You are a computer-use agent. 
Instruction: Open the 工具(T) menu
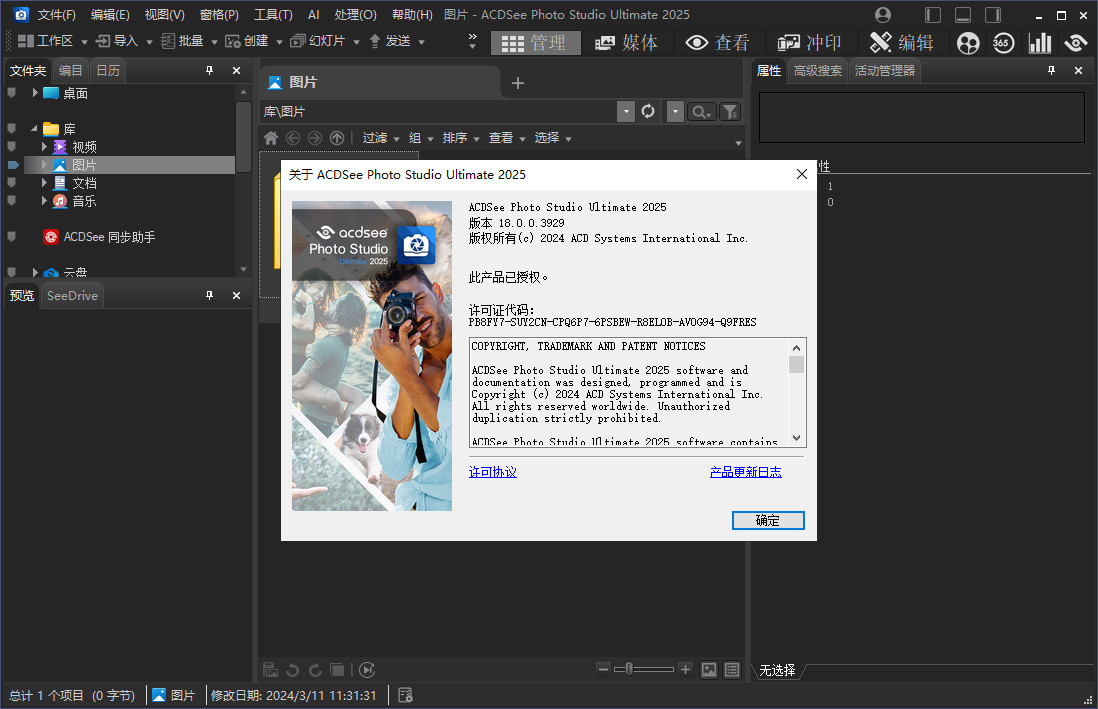point(273,14)
